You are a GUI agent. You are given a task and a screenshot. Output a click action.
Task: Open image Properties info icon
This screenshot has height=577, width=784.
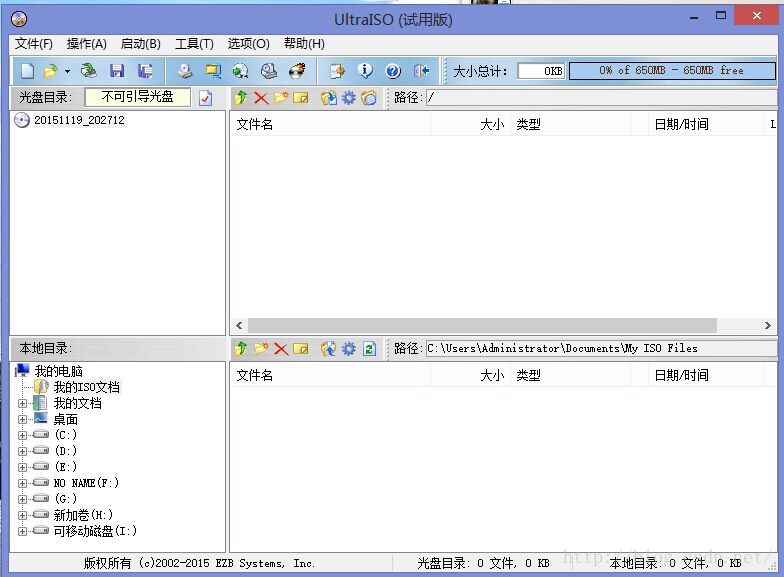tap(366, 71)
